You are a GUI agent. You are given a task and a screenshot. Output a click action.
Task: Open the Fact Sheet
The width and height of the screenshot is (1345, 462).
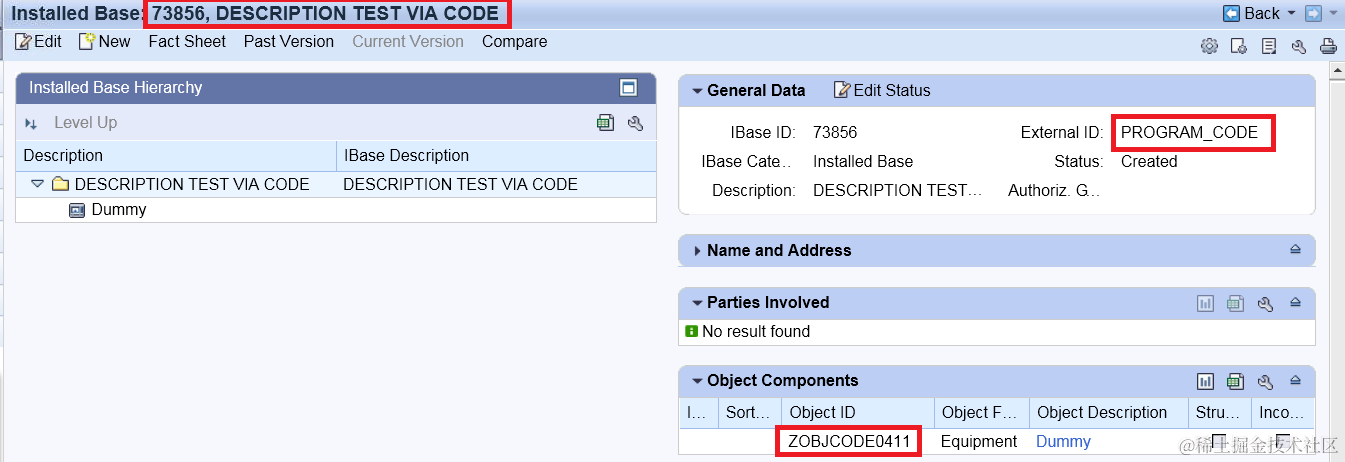click(187, 42)
